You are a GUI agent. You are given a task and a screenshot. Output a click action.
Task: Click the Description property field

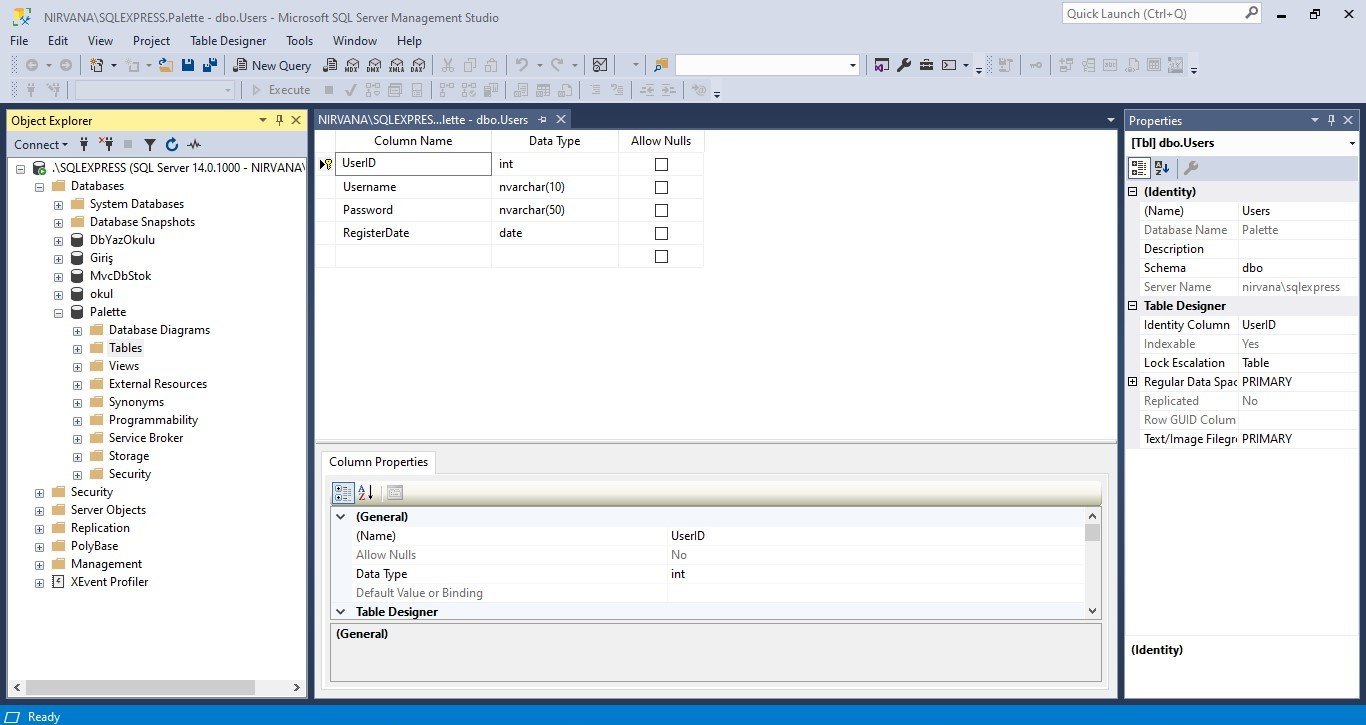coord(1298,249)
